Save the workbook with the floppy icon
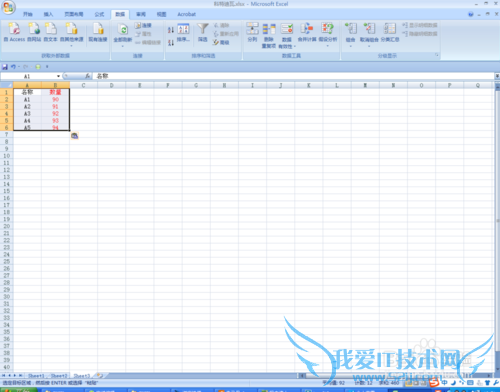The height and width of the screenshot is (392, 500). point(5,67)
